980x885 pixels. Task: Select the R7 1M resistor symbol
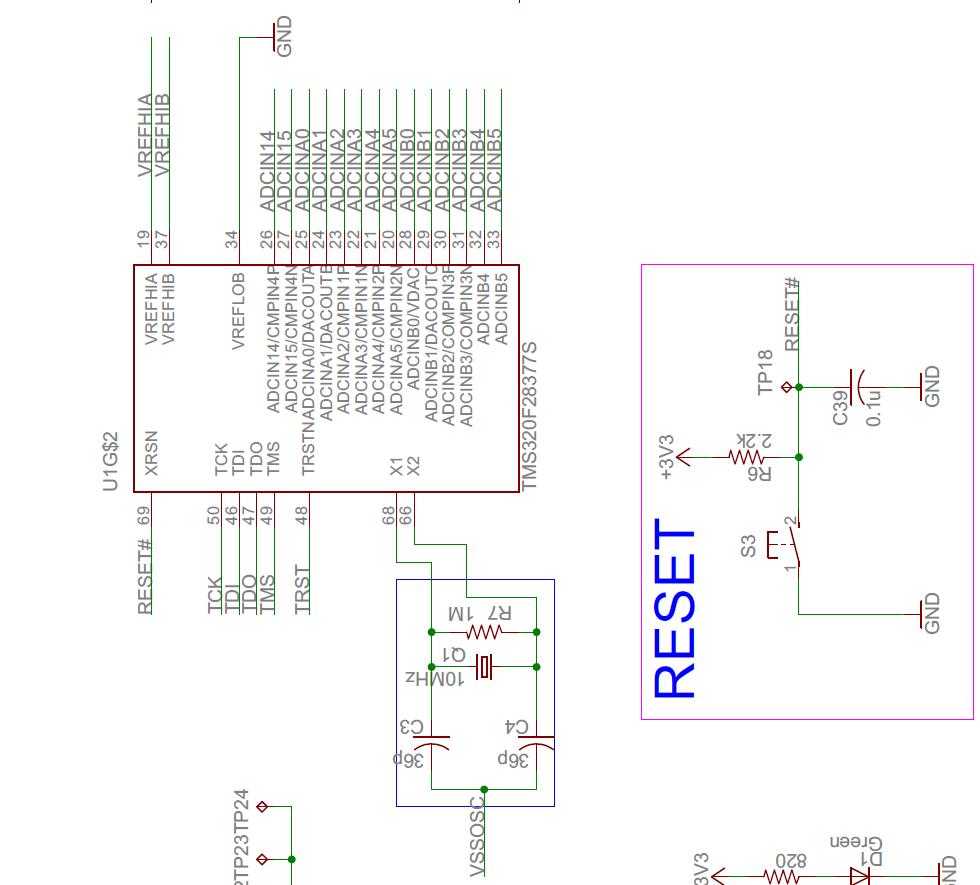tap(485, 630)
